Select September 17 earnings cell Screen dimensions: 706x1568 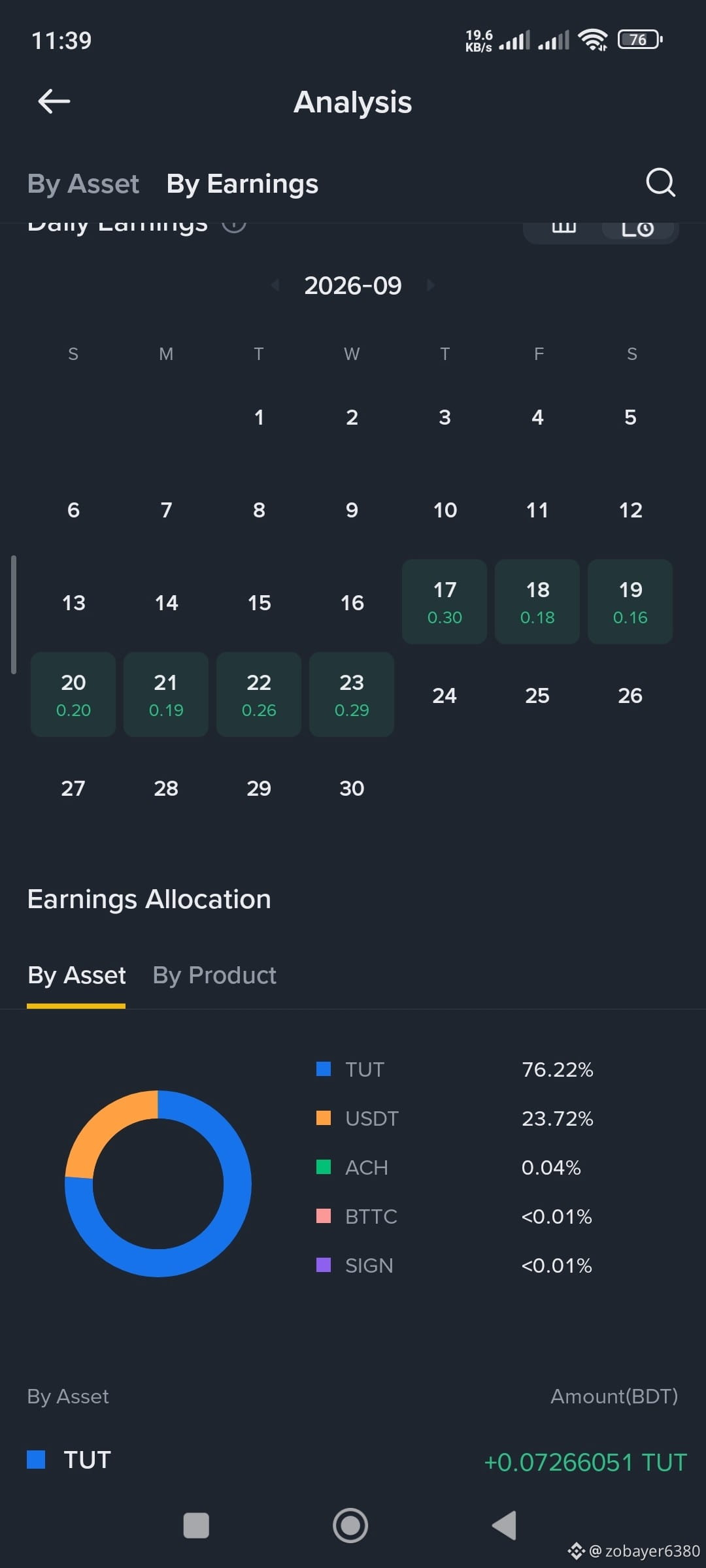[x=445, y=602]
